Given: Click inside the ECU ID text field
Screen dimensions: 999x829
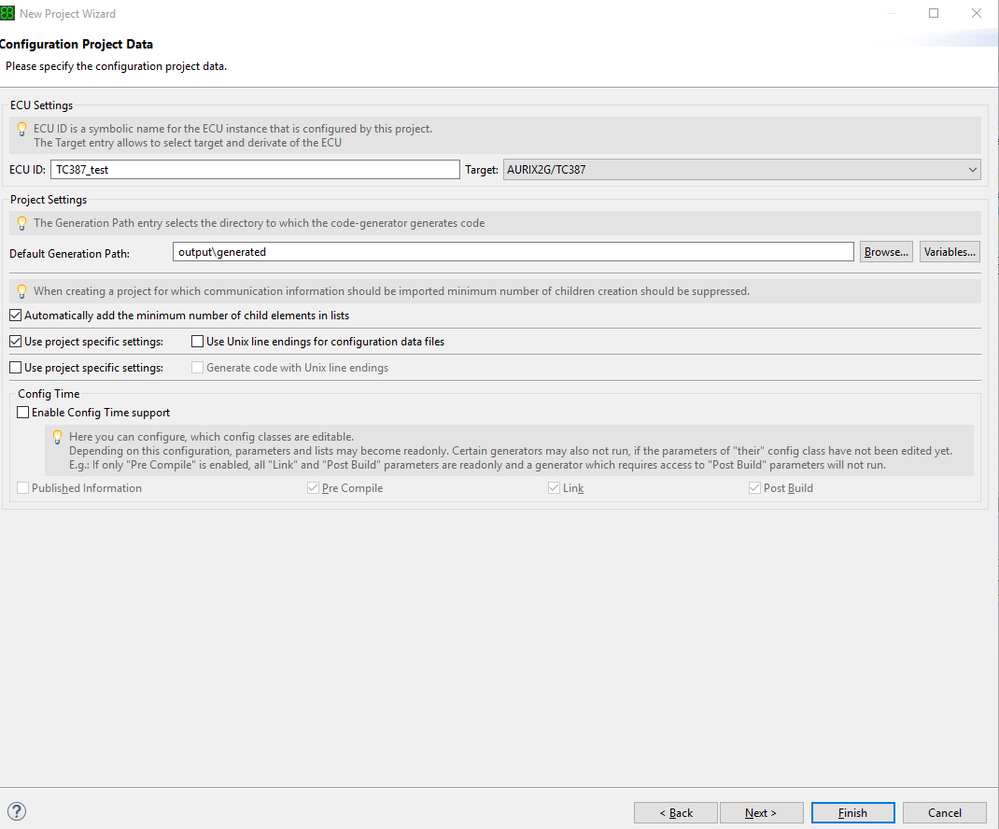Looking at the screenshot, I should 255,170.
